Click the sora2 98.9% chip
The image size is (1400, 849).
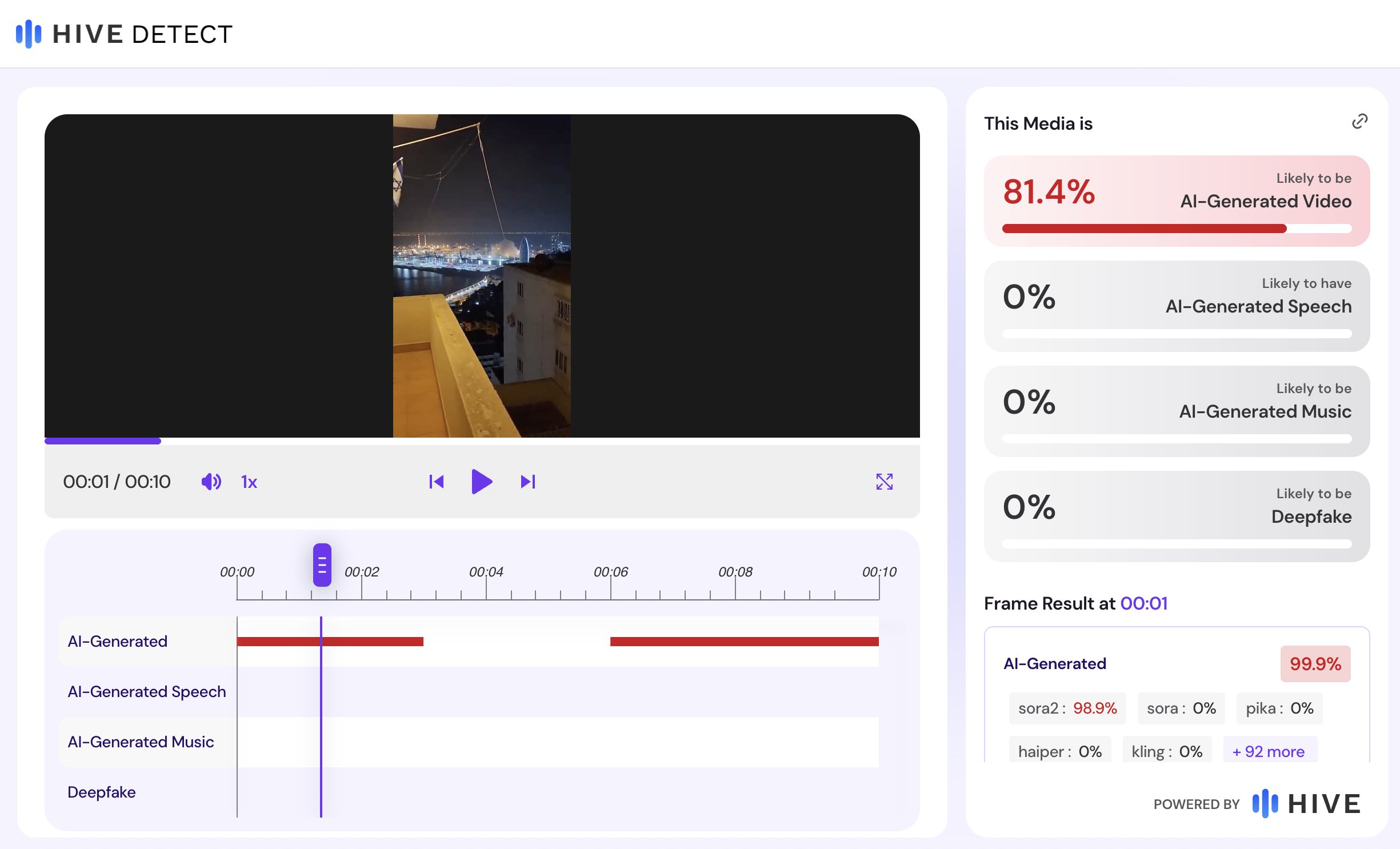[x=1067, y=708]
